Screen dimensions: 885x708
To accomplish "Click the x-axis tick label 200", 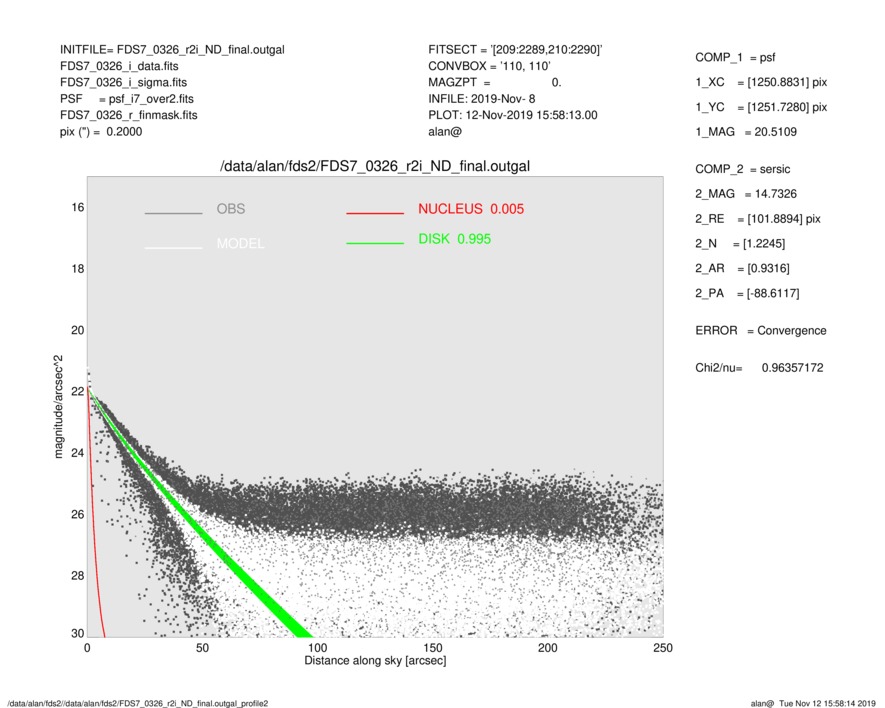I will click(x=548, y=648).
